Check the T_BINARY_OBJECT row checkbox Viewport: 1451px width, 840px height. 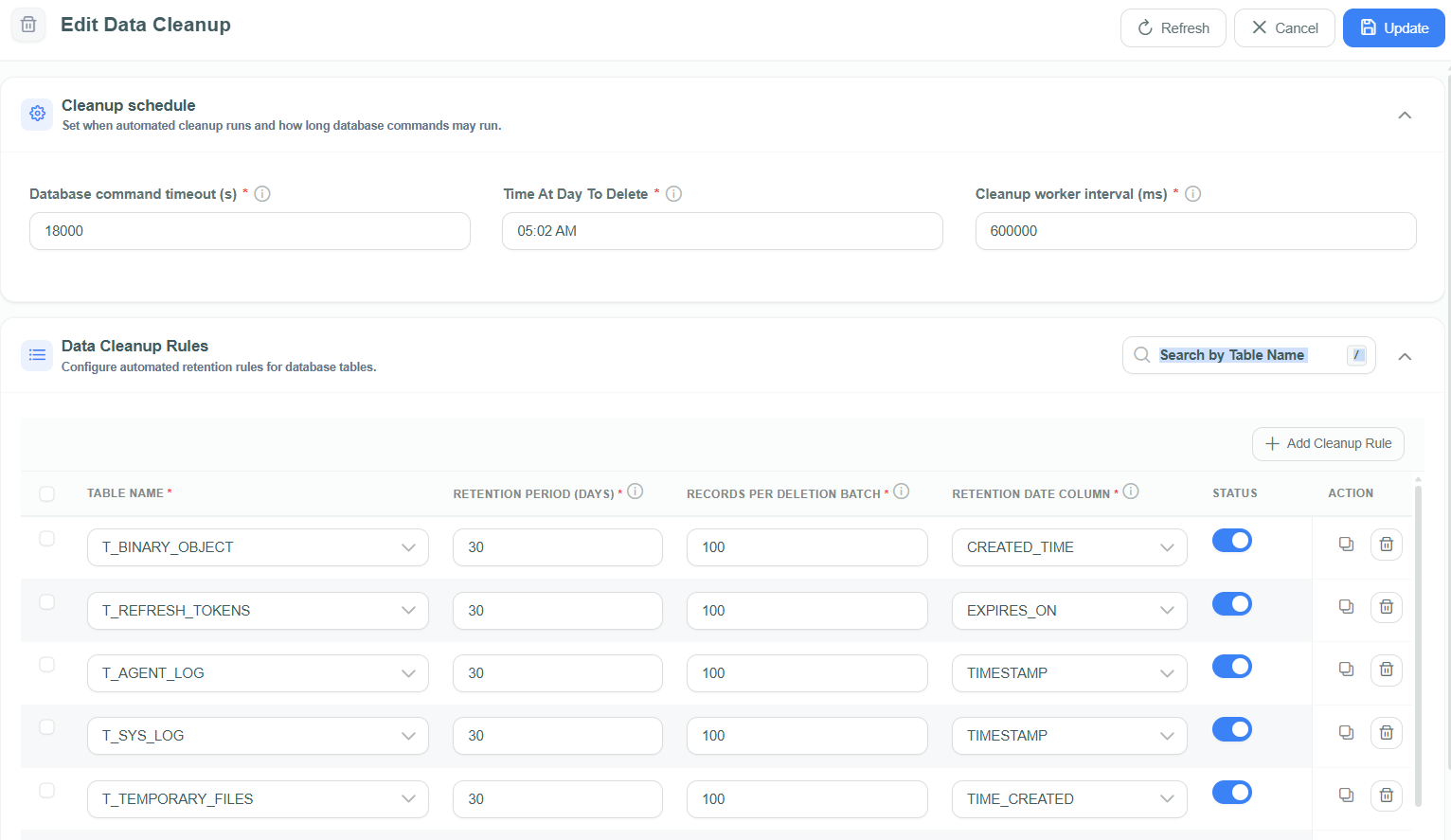point(46,539)
